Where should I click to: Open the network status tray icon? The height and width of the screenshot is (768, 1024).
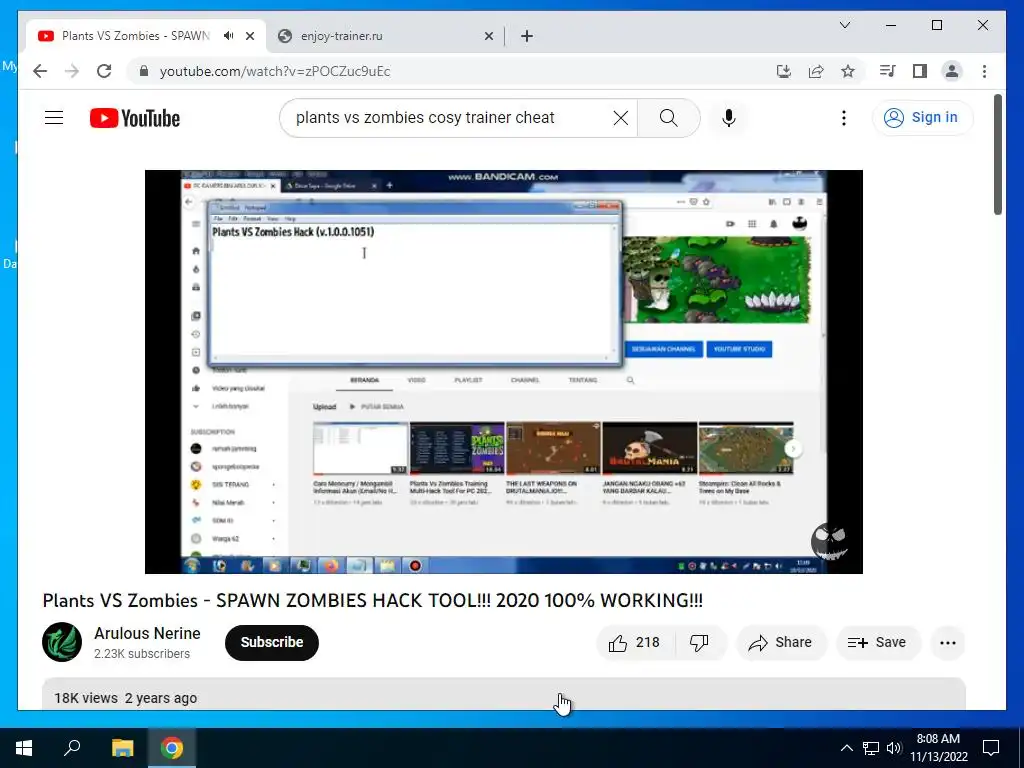click(x=871, y=748)
